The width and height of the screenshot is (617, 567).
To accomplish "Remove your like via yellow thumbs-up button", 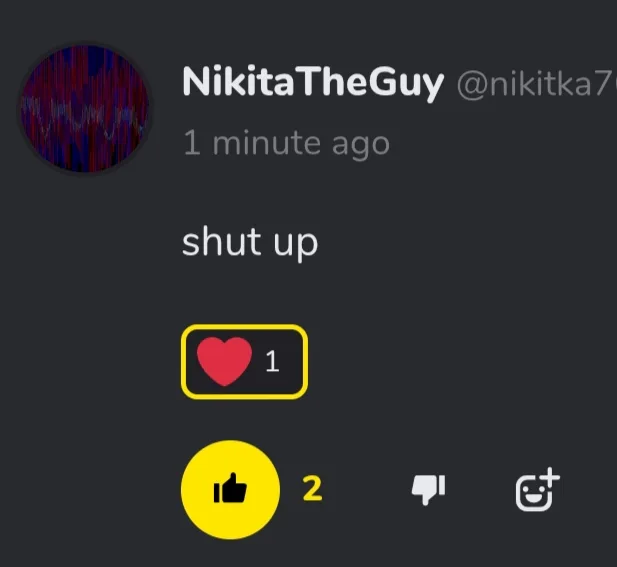I will point(231,490).
